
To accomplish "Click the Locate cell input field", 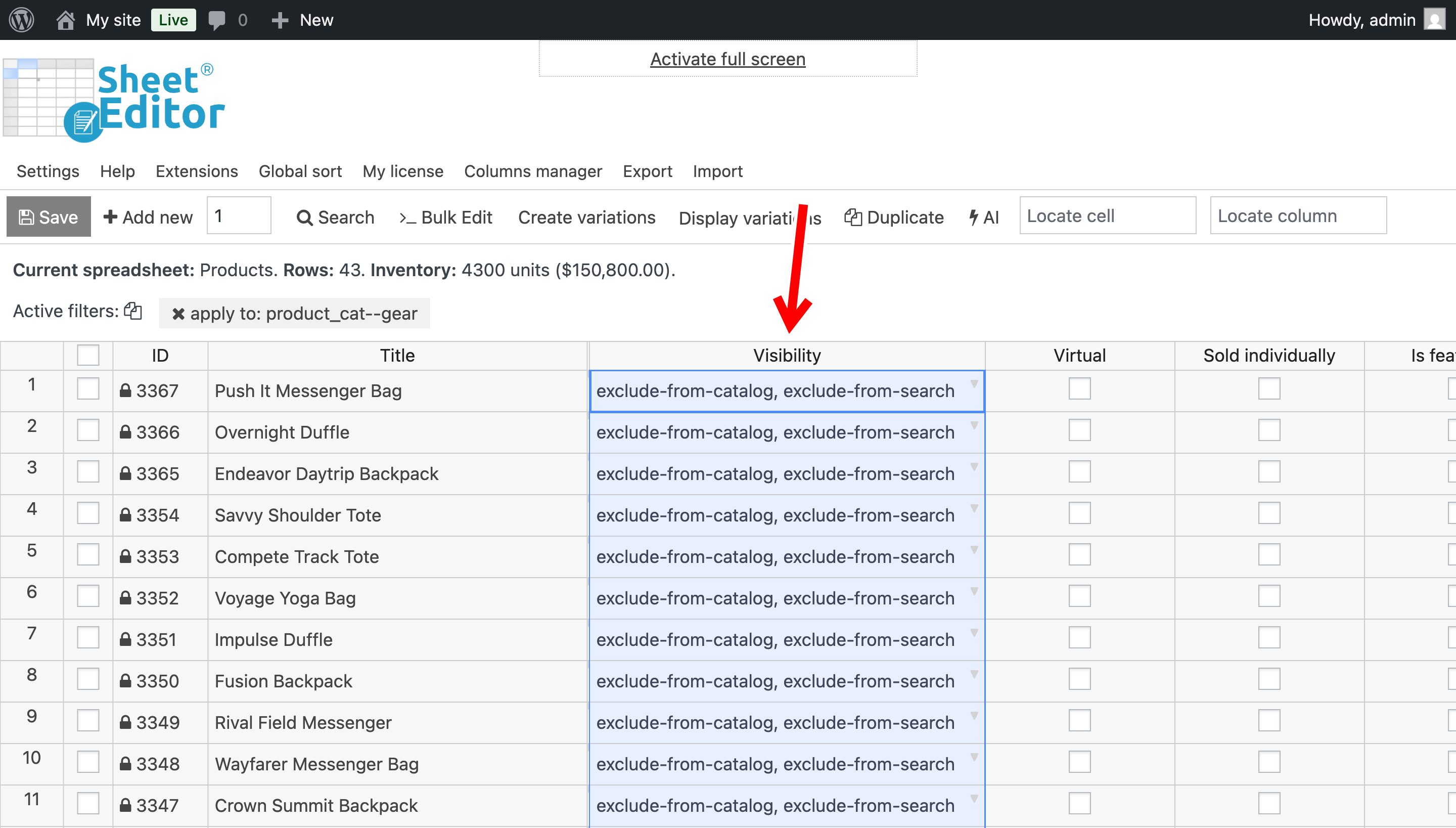I will pos(1107,215).
